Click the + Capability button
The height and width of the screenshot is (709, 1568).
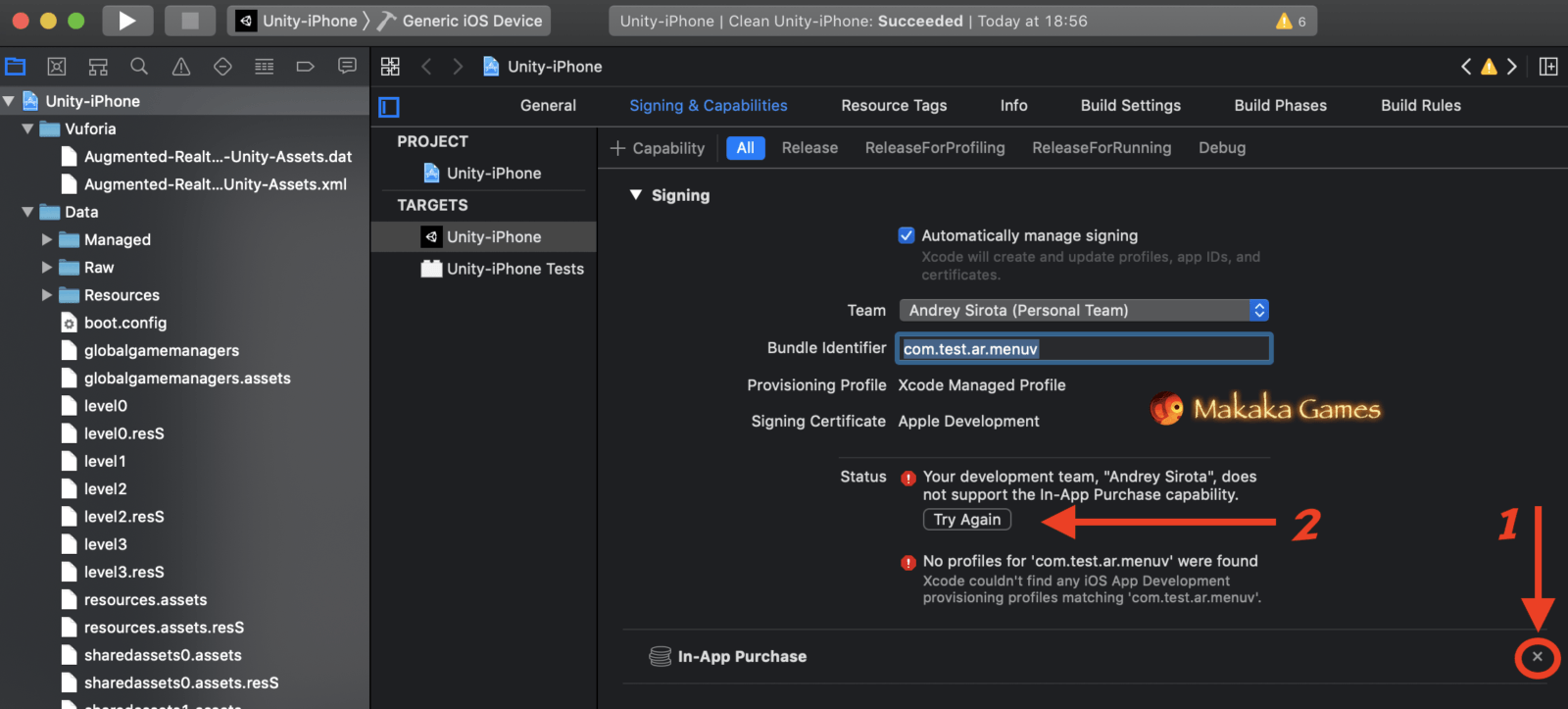pyautogui.click(x=658, y=148)
